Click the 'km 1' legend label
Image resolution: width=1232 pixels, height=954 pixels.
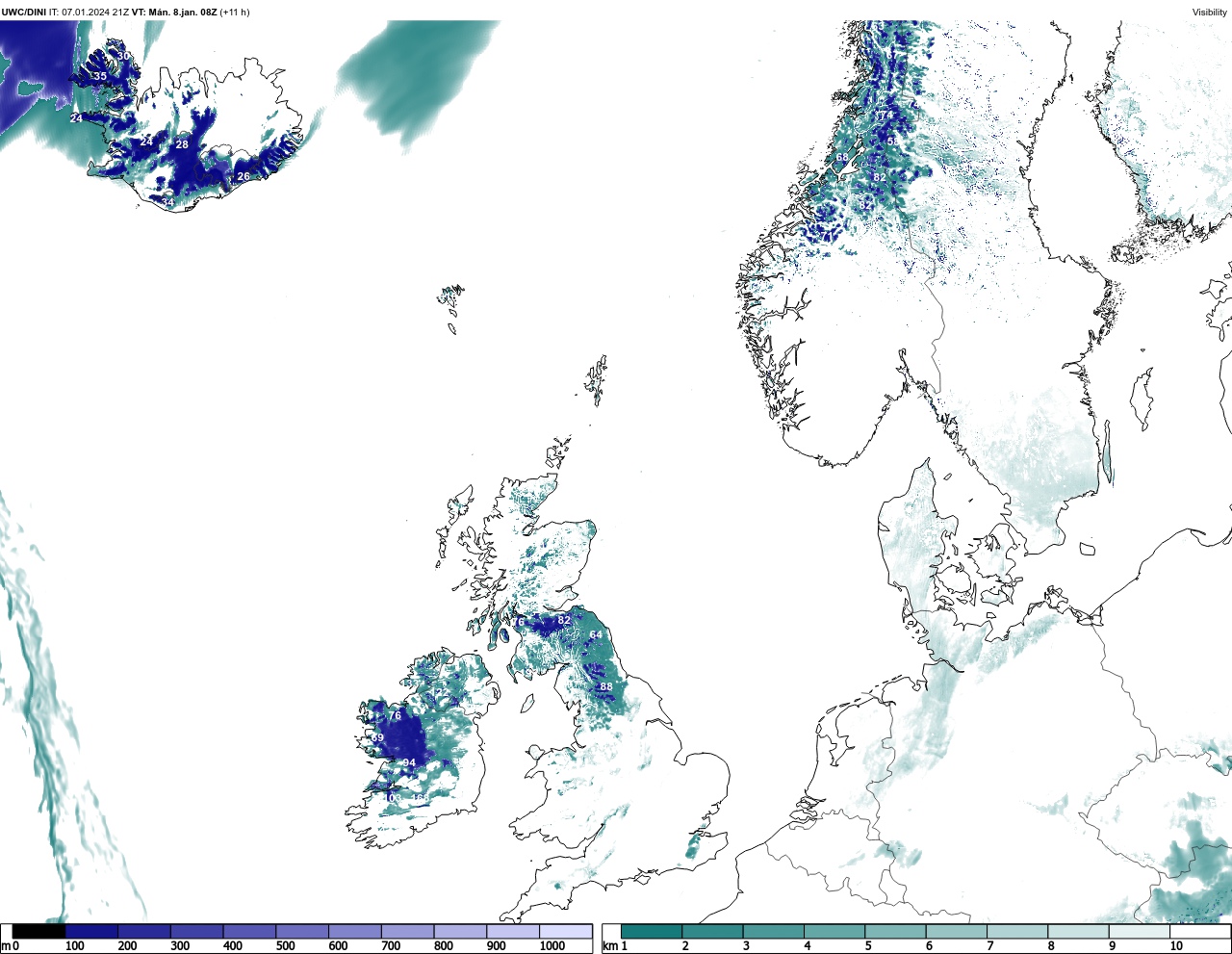tap(615, 946)
